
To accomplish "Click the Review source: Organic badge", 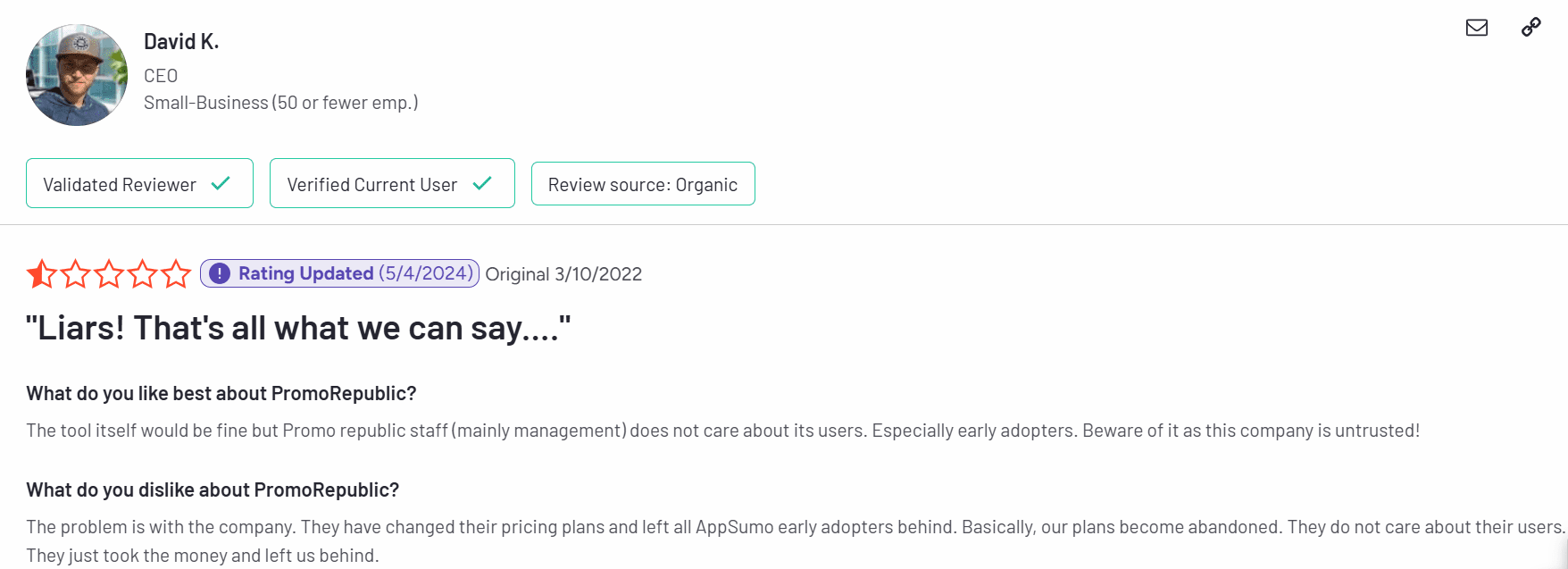I will click(643, 183).
